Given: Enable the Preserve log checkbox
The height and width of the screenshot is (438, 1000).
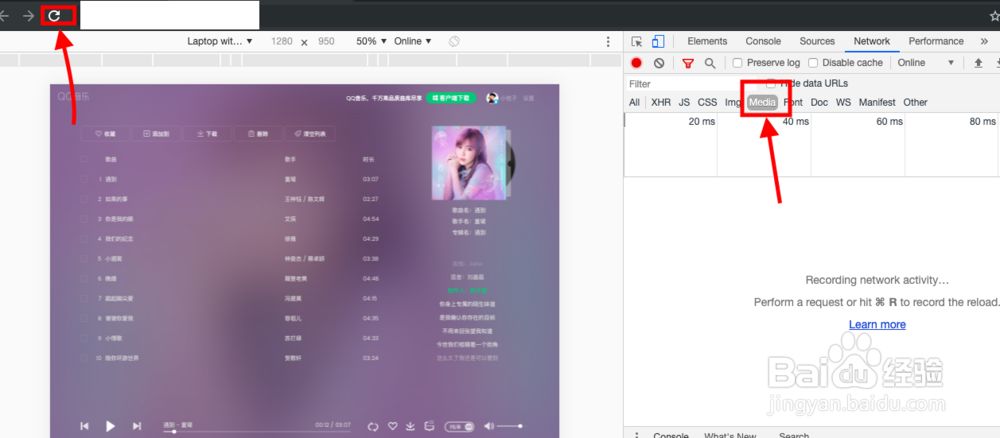Looking at the screenshot, I should (737, 62).
